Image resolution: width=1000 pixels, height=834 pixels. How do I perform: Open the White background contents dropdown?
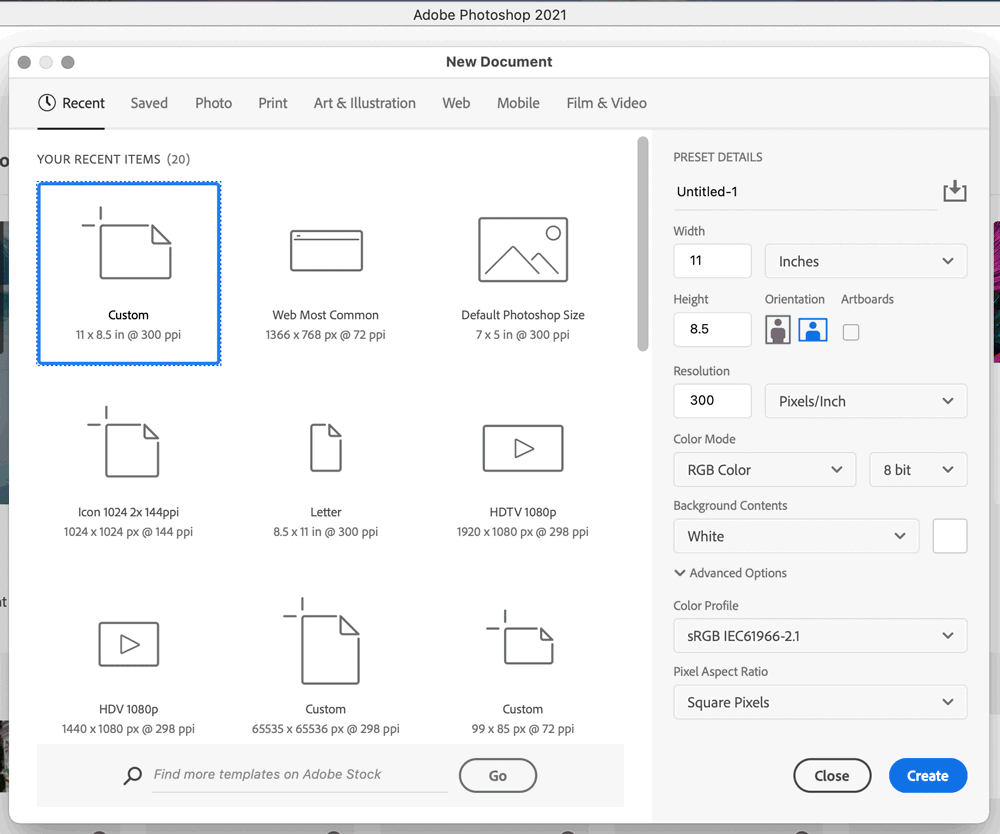[x=796, y=536]
